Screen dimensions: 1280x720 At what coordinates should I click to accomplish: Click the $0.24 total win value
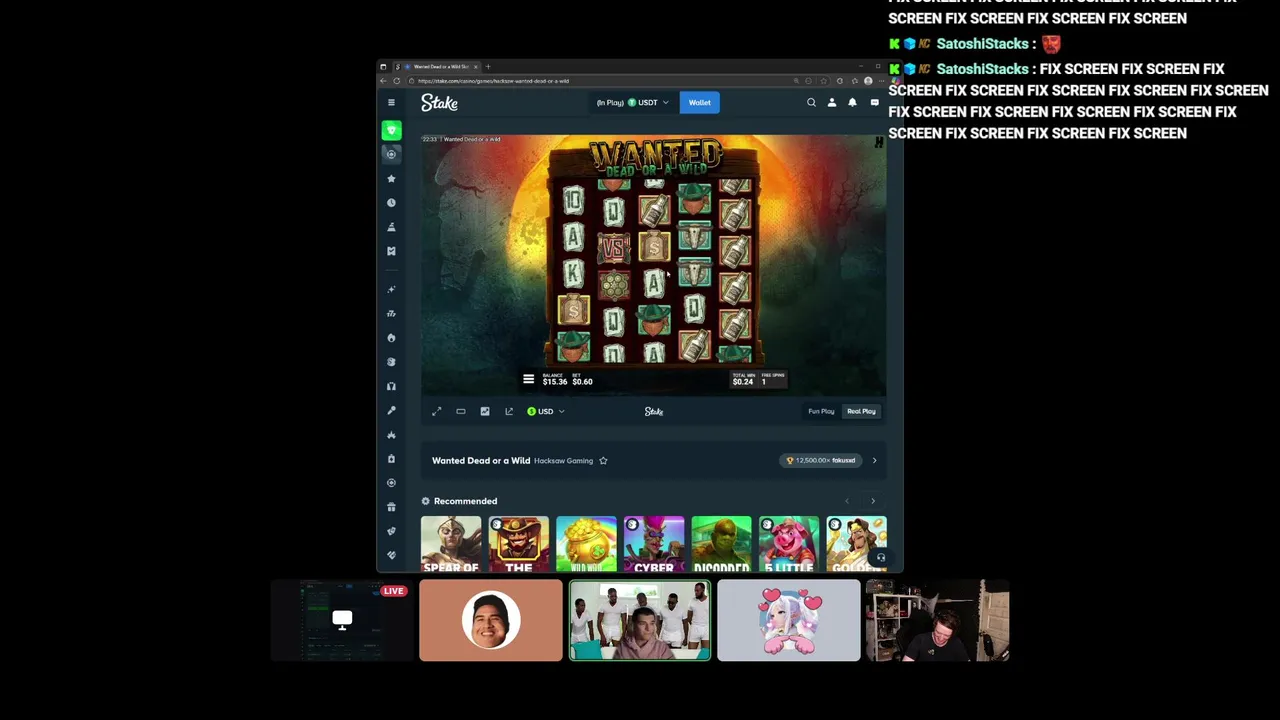(742, 381)
